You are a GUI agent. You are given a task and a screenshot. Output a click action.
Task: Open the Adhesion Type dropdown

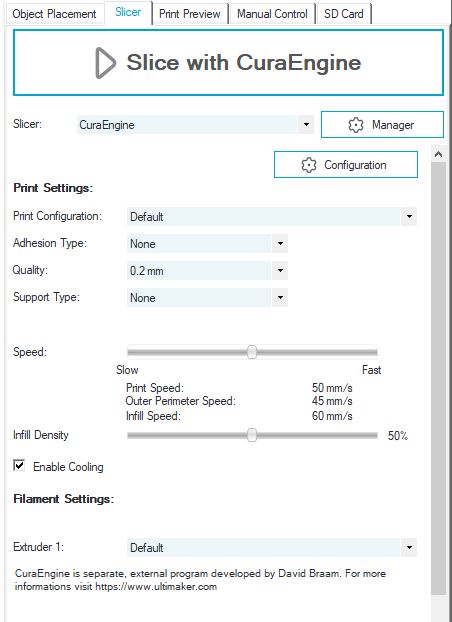point(207,244)
